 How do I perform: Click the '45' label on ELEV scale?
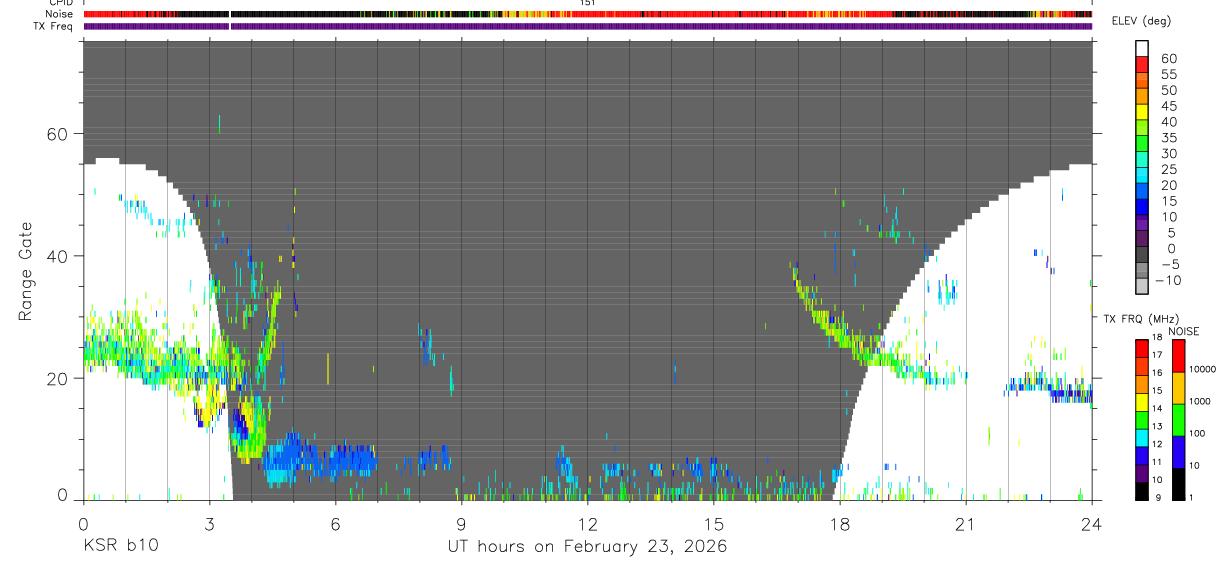[1168, 106]
